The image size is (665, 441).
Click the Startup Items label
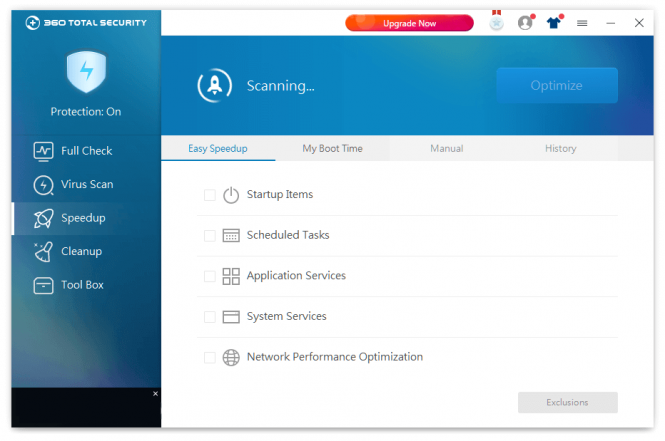pos(280,194)
